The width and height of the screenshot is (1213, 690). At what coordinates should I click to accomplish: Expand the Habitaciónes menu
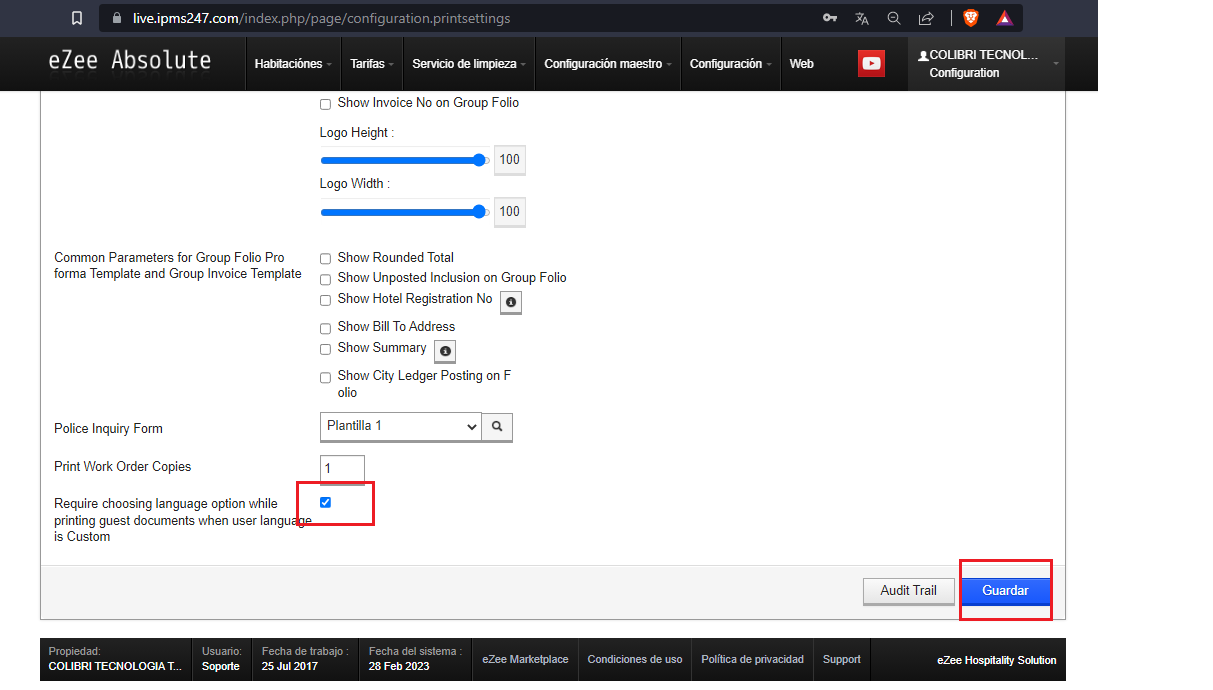pos(294,64)
